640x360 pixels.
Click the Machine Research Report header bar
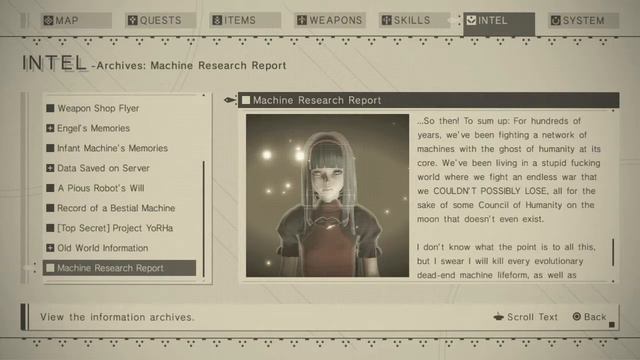pyautogui.click(x=429, y=100)
